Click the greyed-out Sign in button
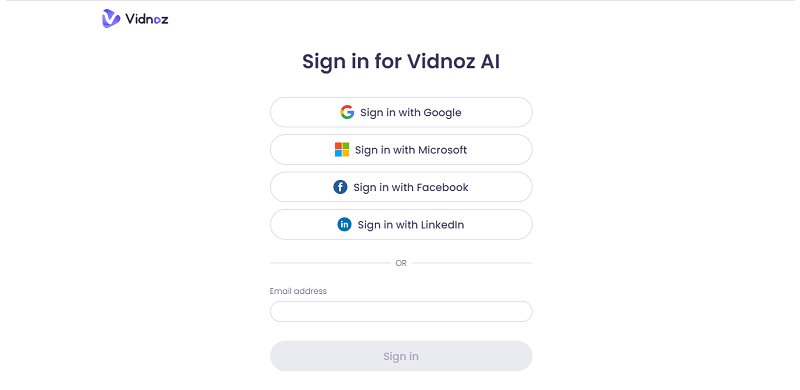The height and width of the screenshot is (390, 800). [401, 356]
